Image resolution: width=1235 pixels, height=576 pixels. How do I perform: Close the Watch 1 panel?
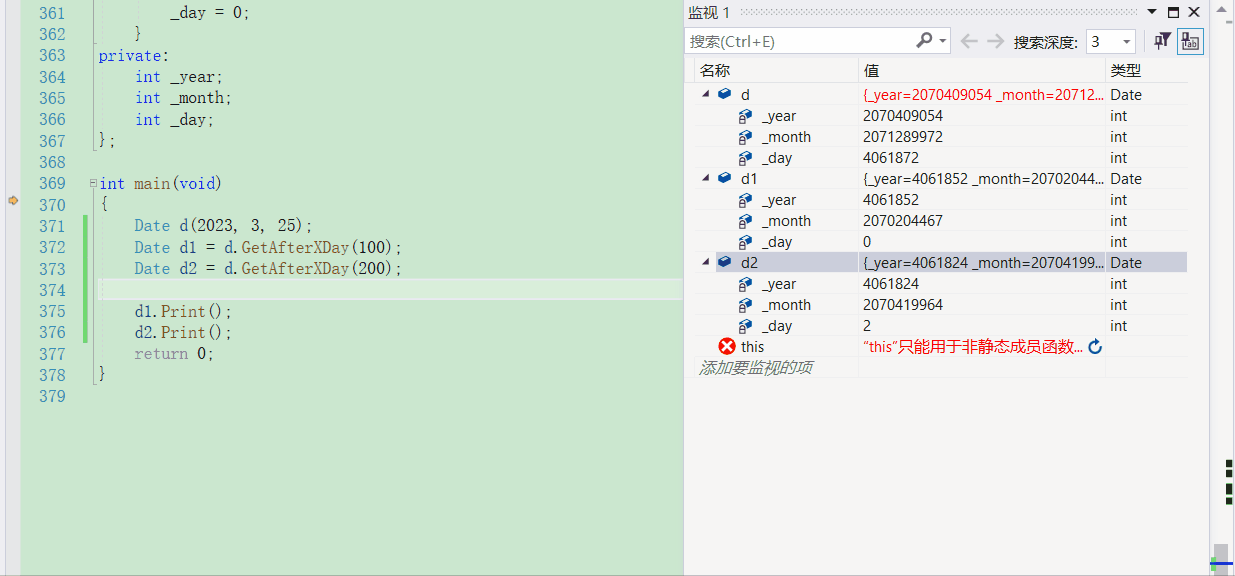click(1193, 12)
